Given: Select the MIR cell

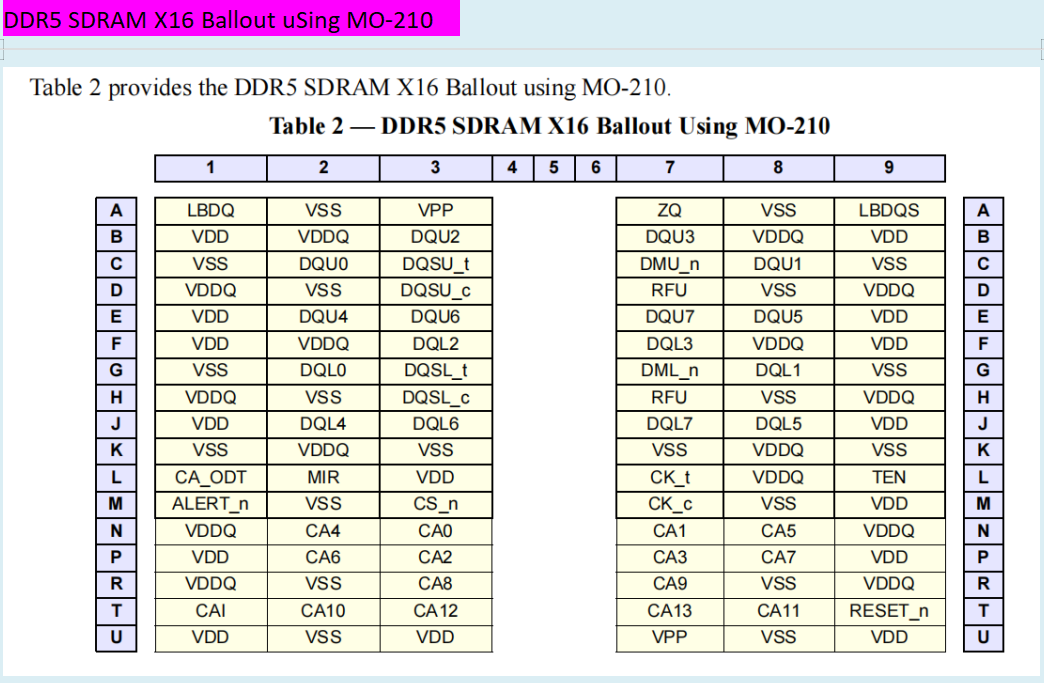Looking at the screenshot, I should tap(322, 477).
